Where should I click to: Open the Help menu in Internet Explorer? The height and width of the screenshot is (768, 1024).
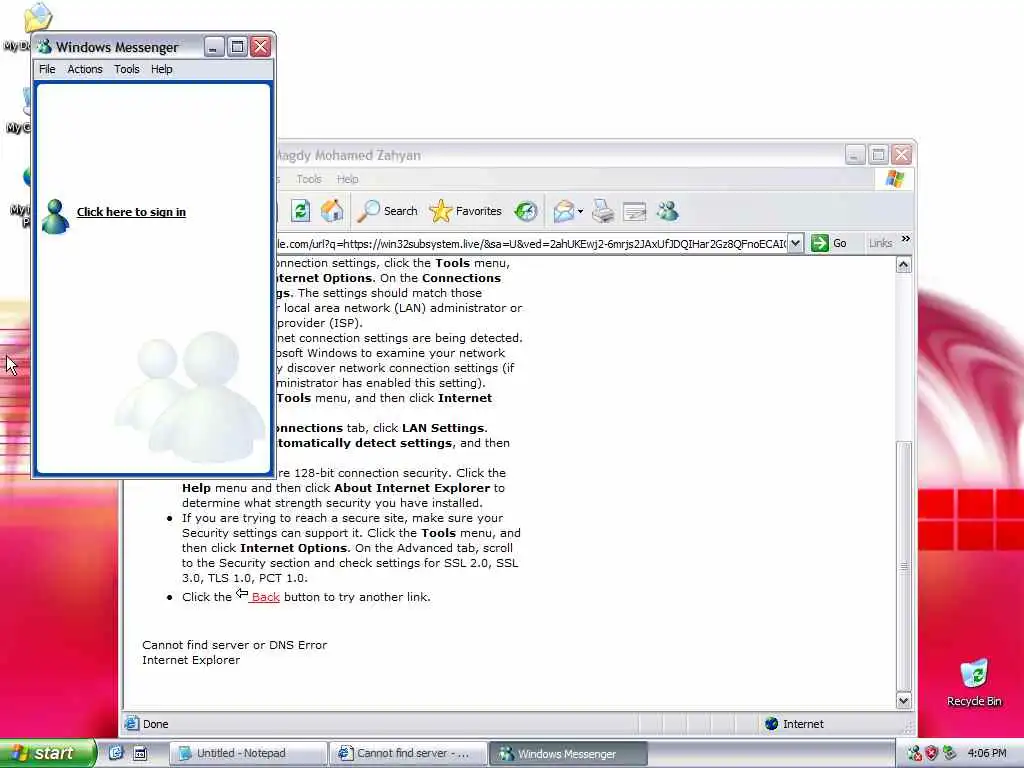347,179
